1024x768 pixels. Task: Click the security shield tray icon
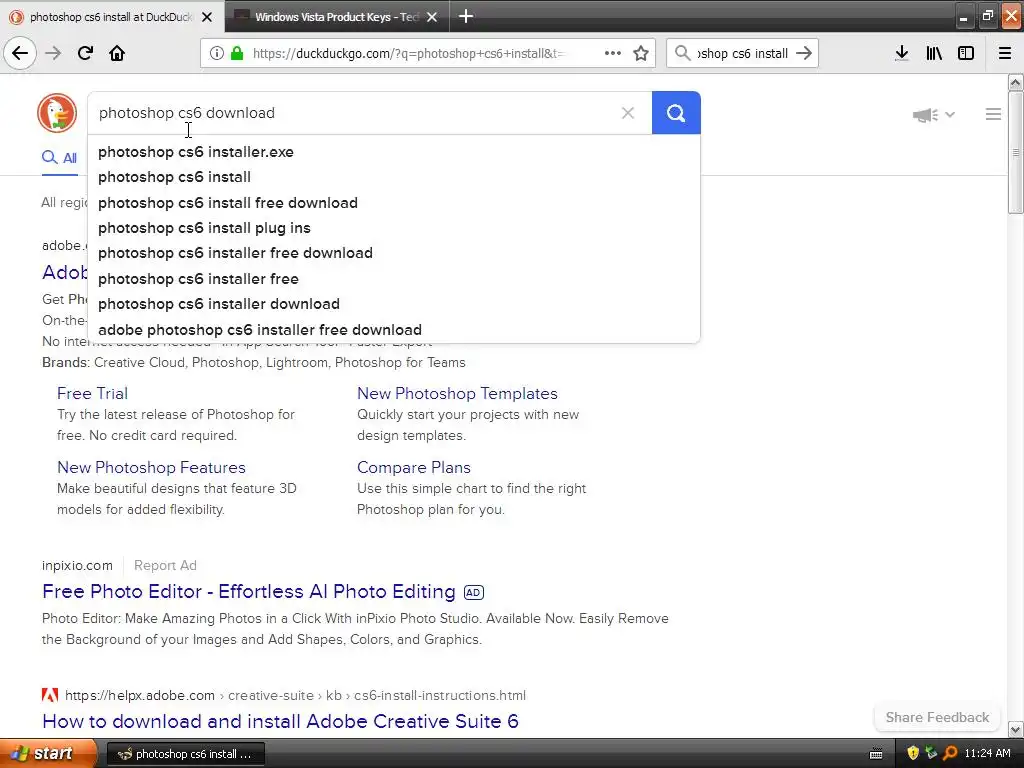913,753
